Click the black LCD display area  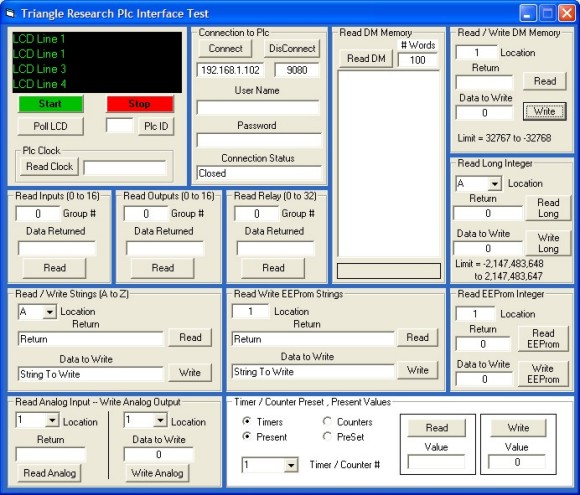pos(97,62)
